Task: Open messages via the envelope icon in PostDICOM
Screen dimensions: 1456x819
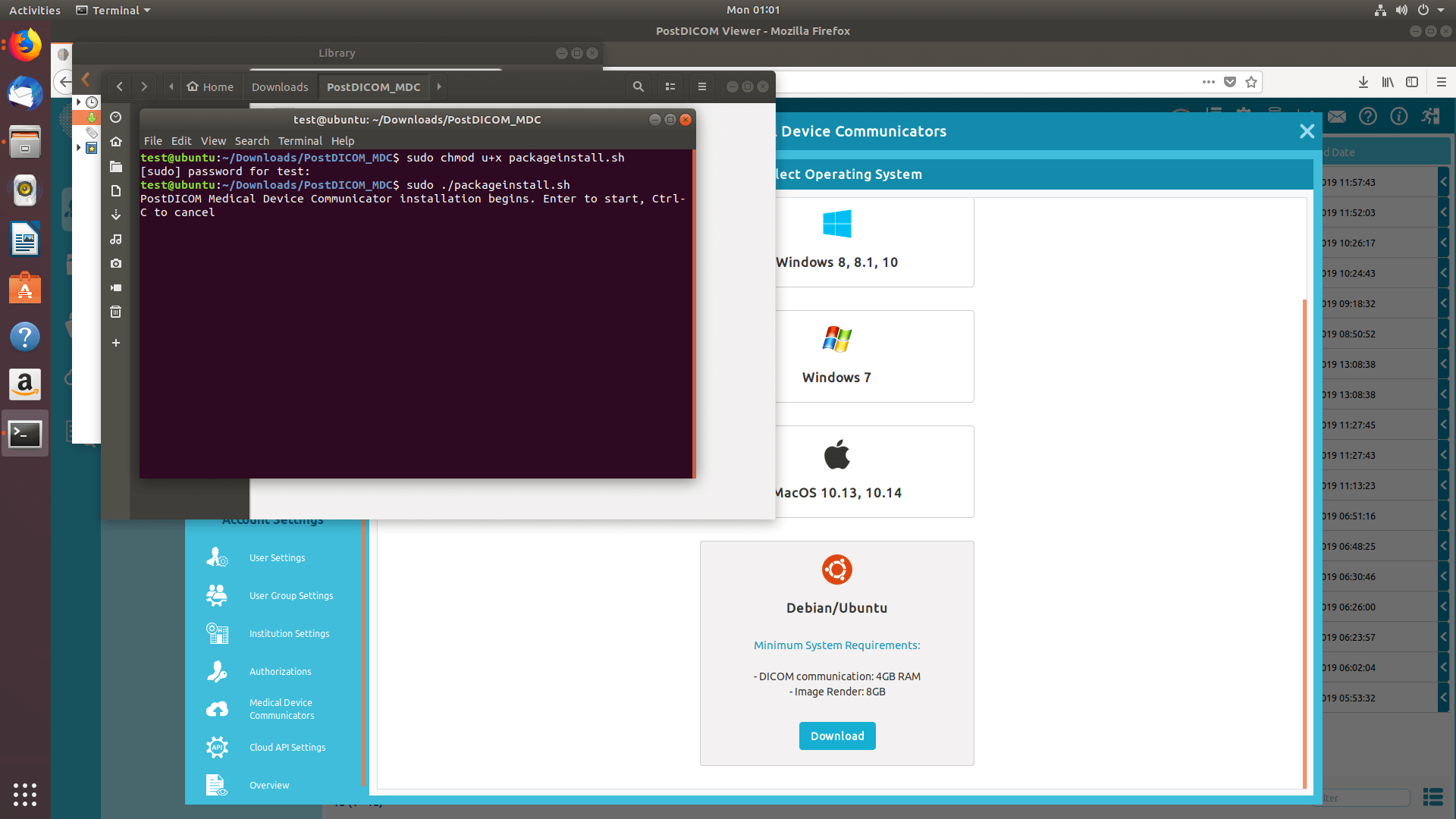Action: coord(1337,116)
